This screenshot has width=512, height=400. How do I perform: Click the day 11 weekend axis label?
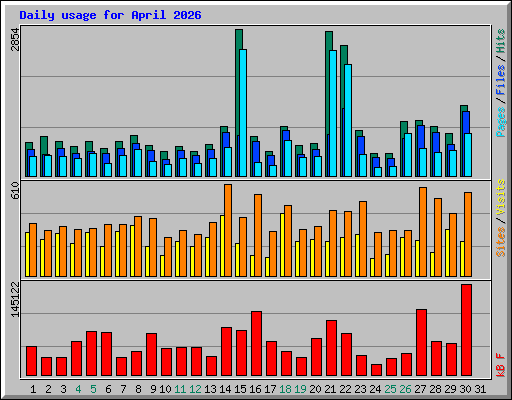(x=180, y=389)
